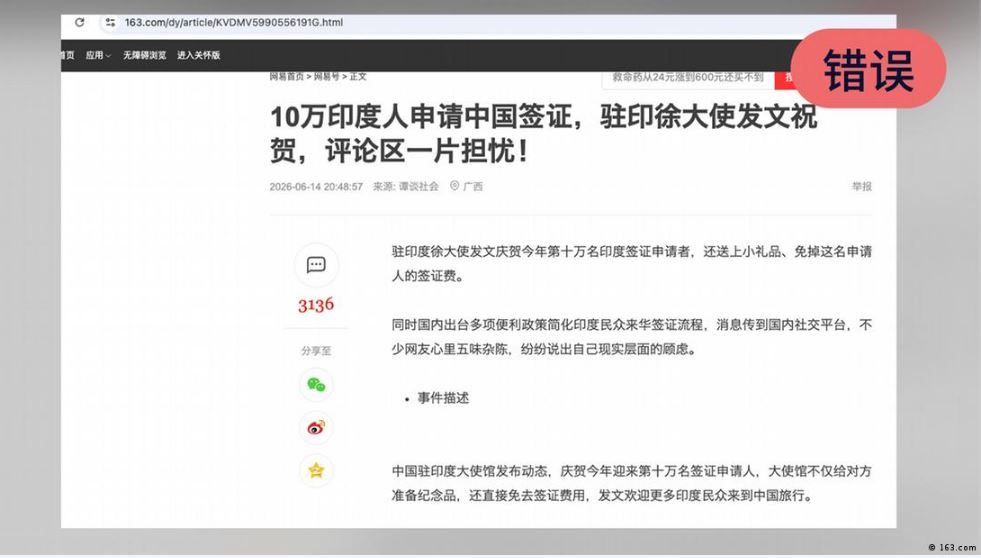The width and height of the screenshot is (981, 558).
Task: Open the comments speech bubble icon
Action: 316,265
